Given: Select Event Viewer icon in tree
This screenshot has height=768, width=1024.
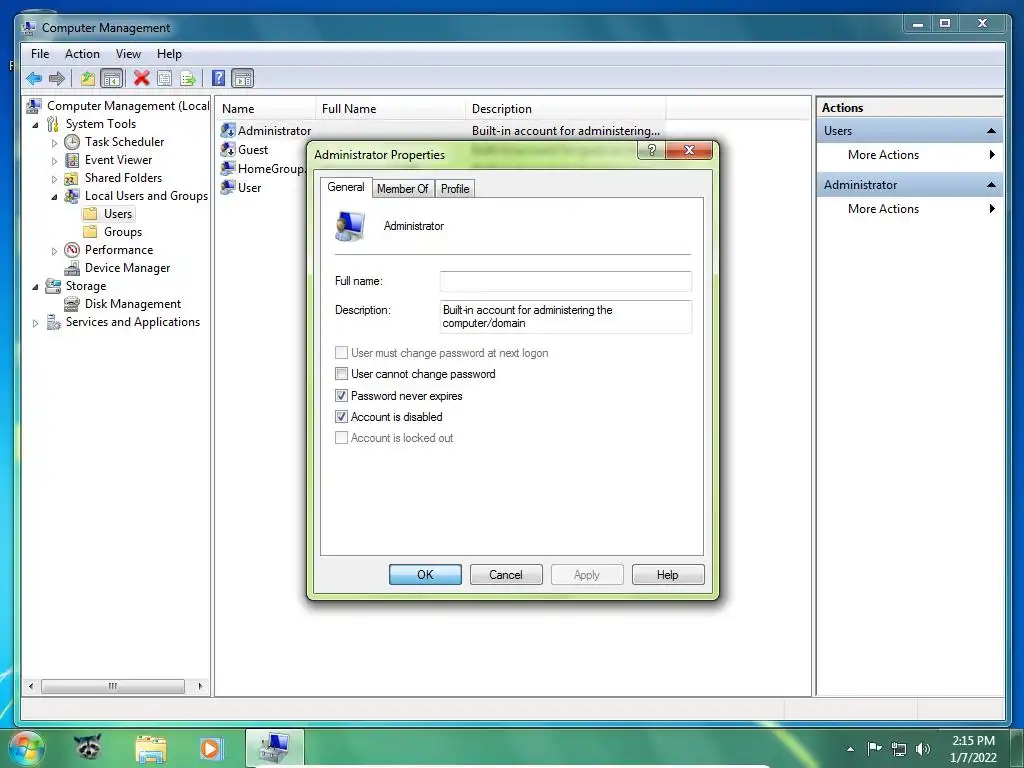Looking at the screenshot, I should tap(72, 160).
